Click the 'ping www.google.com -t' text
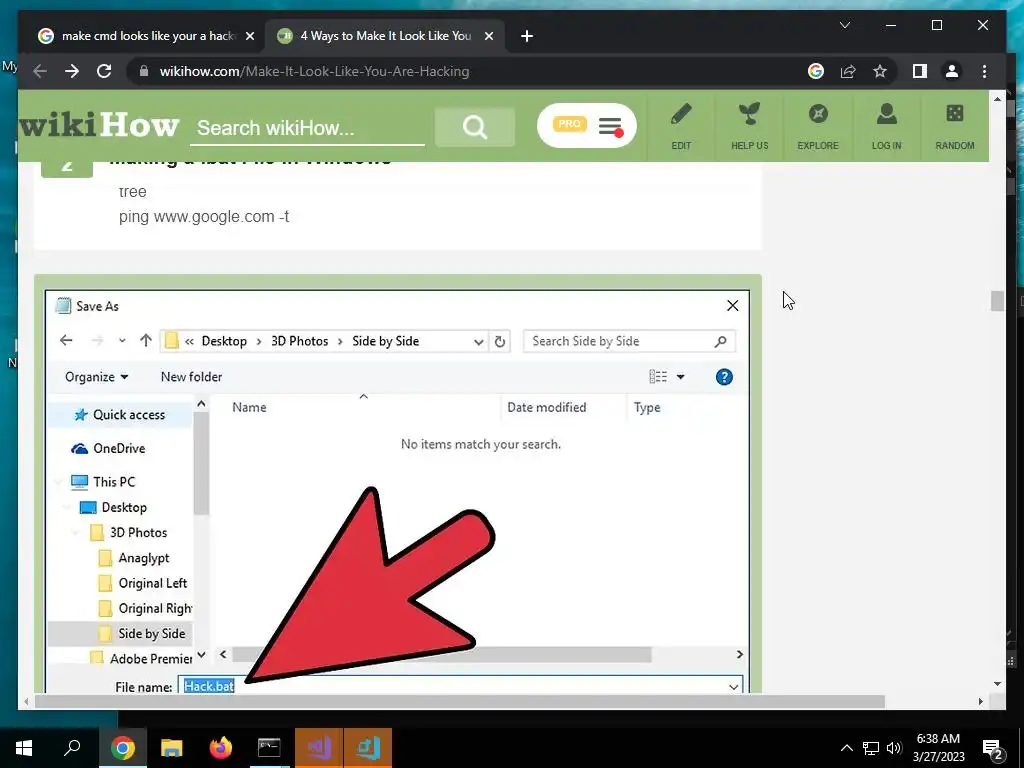The image size is (1024, 768). tap(204, 216)
